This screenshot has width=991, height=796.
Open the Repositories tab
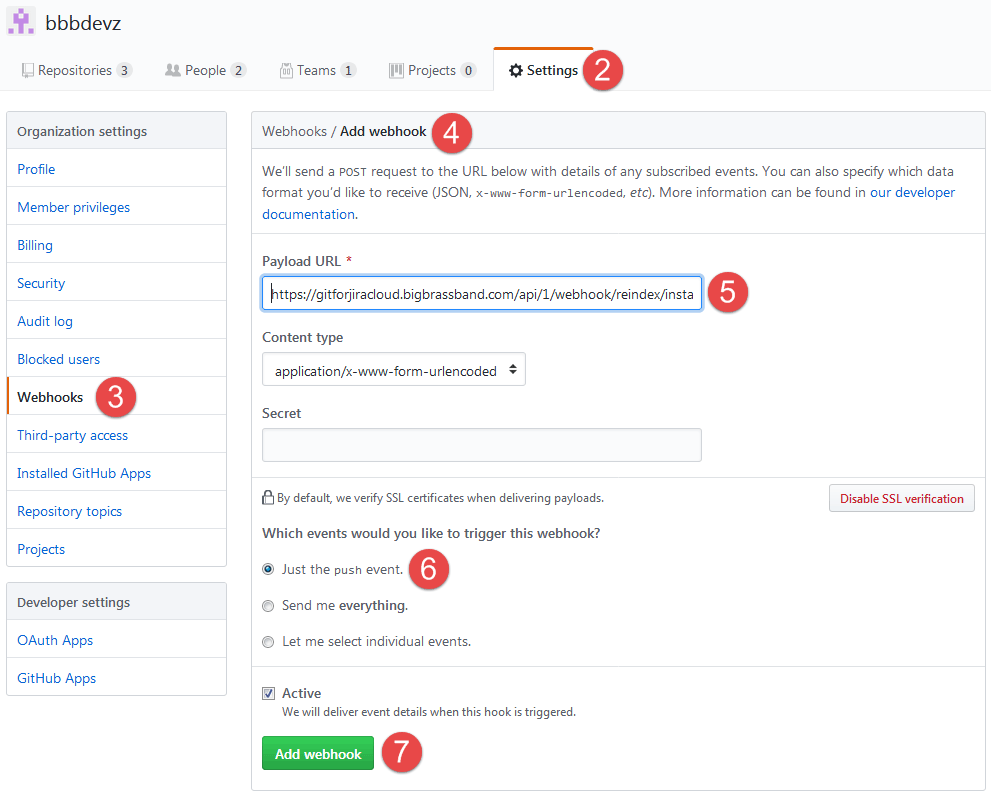76,70
